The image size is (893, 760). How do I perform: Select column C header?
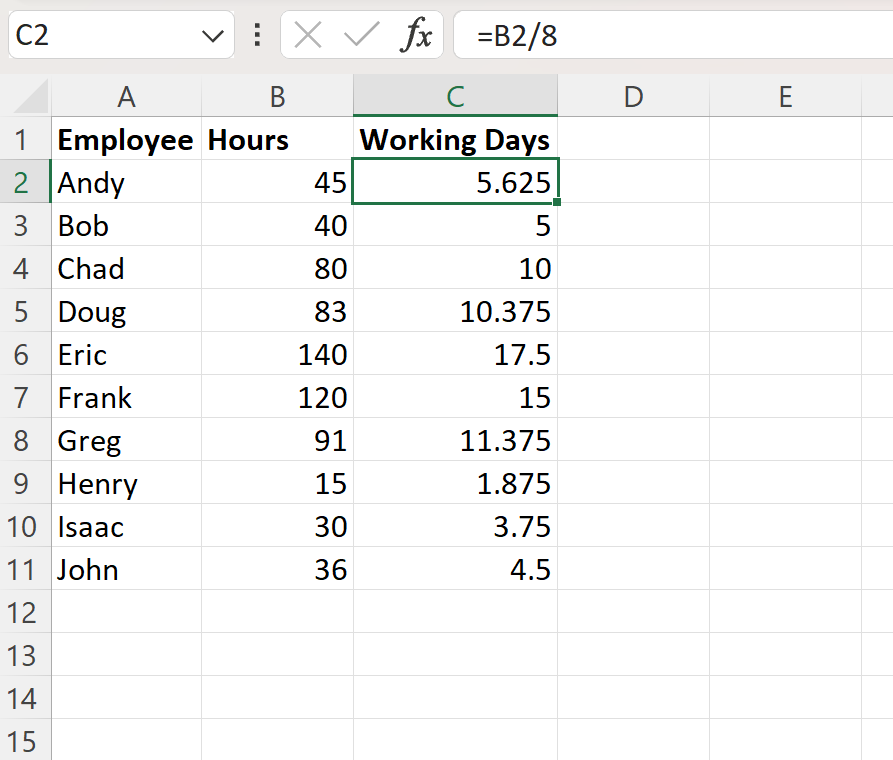pyautogui.click(x=455, y=97)
